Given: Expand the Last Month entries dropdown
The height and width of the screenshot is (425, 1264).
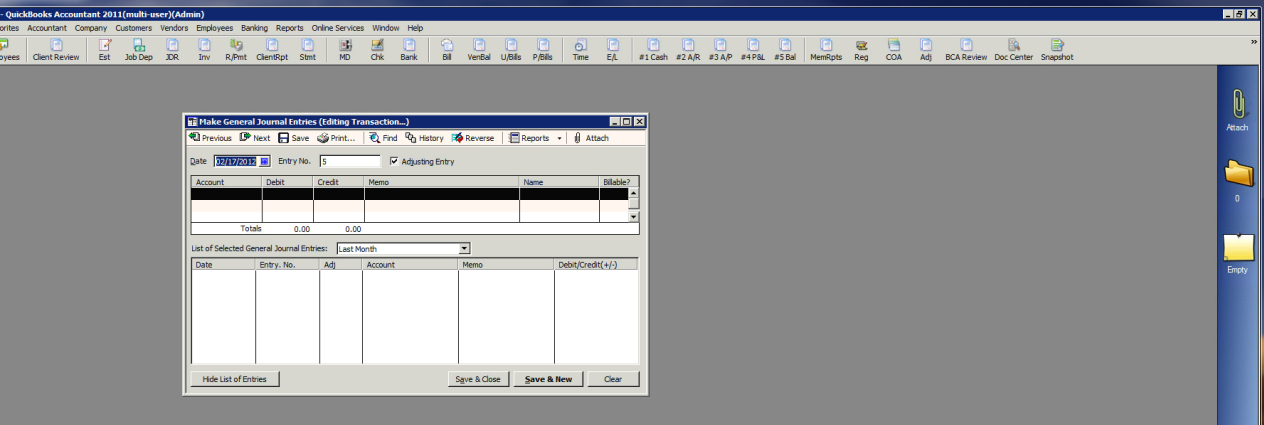Looking at the screenshot, I should [x=464, y=248].
